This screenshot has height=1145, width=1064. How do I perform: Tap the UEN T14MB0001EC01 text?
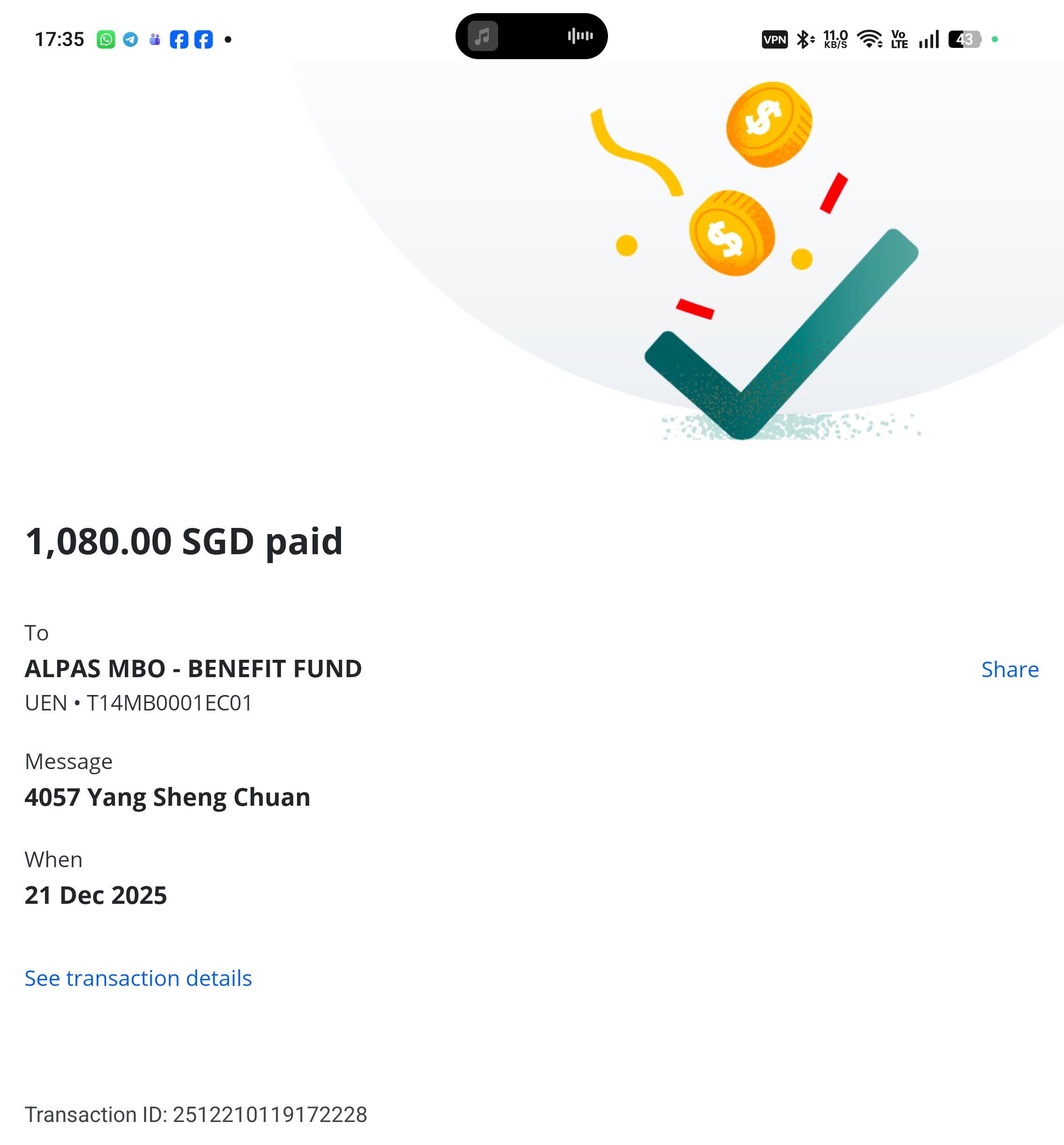coord(138,703)
